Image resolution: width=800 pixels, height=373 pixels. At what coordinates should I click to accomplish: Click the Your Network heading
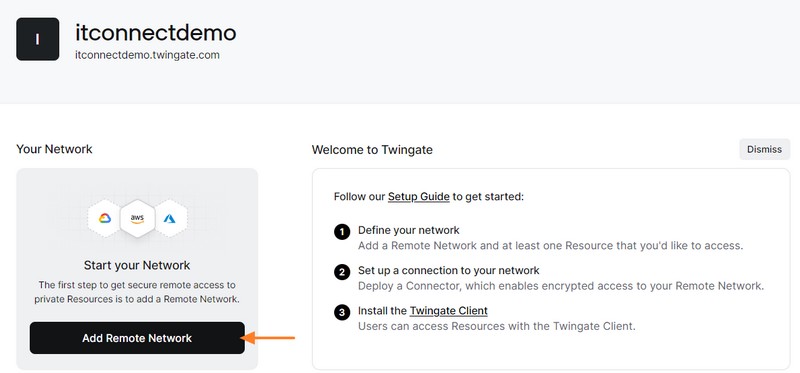(54, 149)
